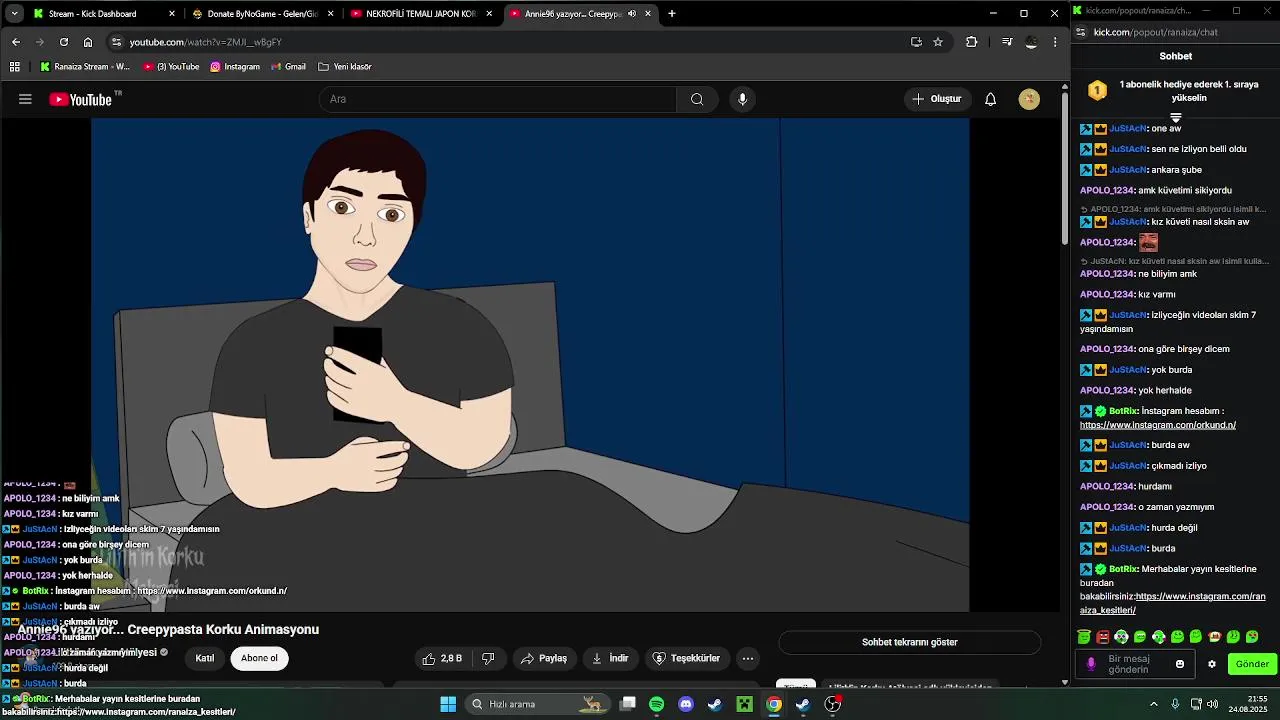Click the İndir download button

tap(610, 658)
